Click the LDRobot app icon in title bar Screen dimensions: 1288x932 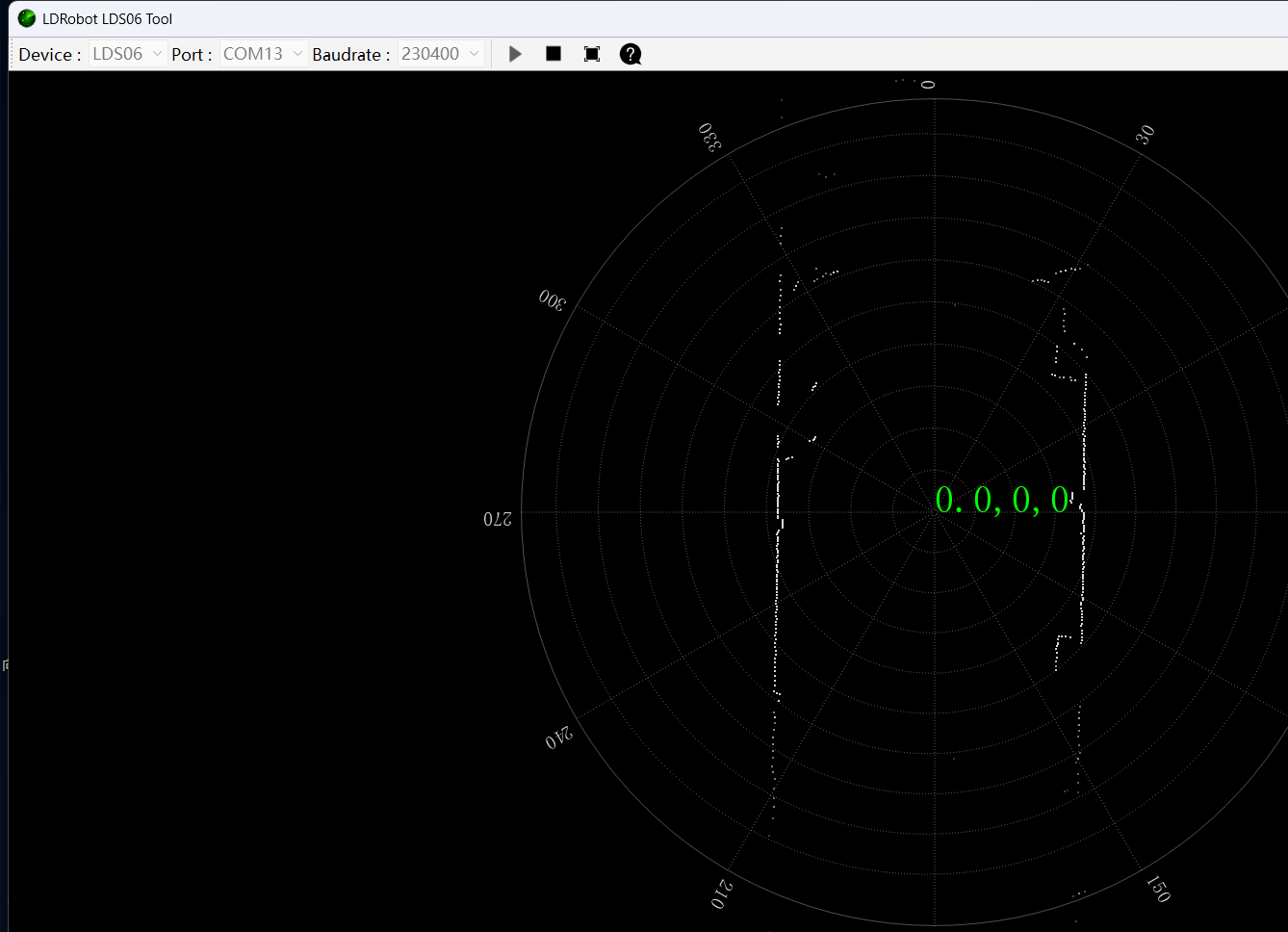tap(27, 18)
